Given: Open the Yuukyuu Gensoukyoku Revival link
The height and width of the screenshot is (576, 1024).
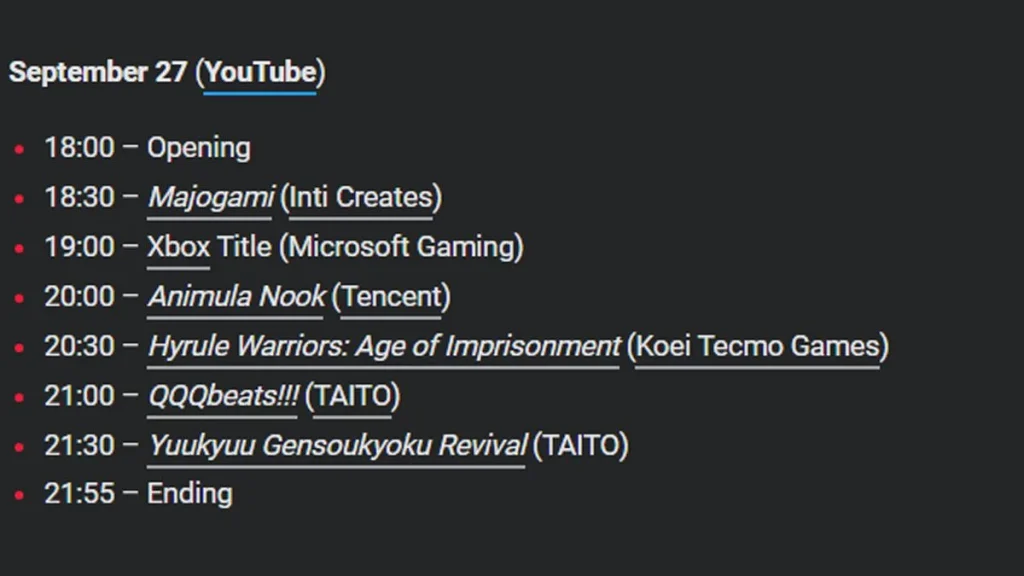Looking at the screenshot, I should point(337,445).
